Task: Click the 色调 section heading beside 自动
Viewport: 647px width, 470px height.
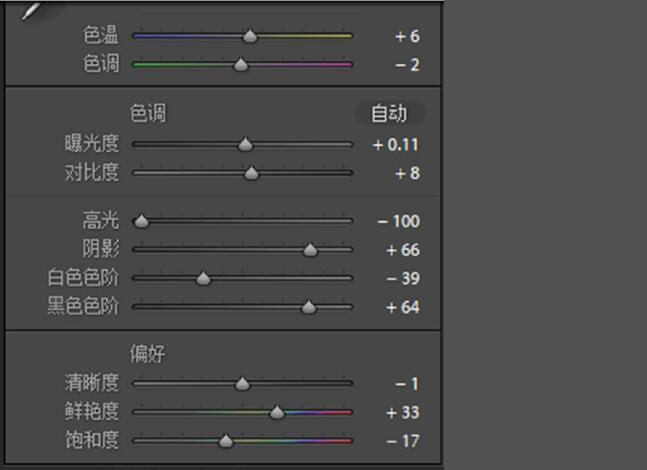Action: coord(148,113)
